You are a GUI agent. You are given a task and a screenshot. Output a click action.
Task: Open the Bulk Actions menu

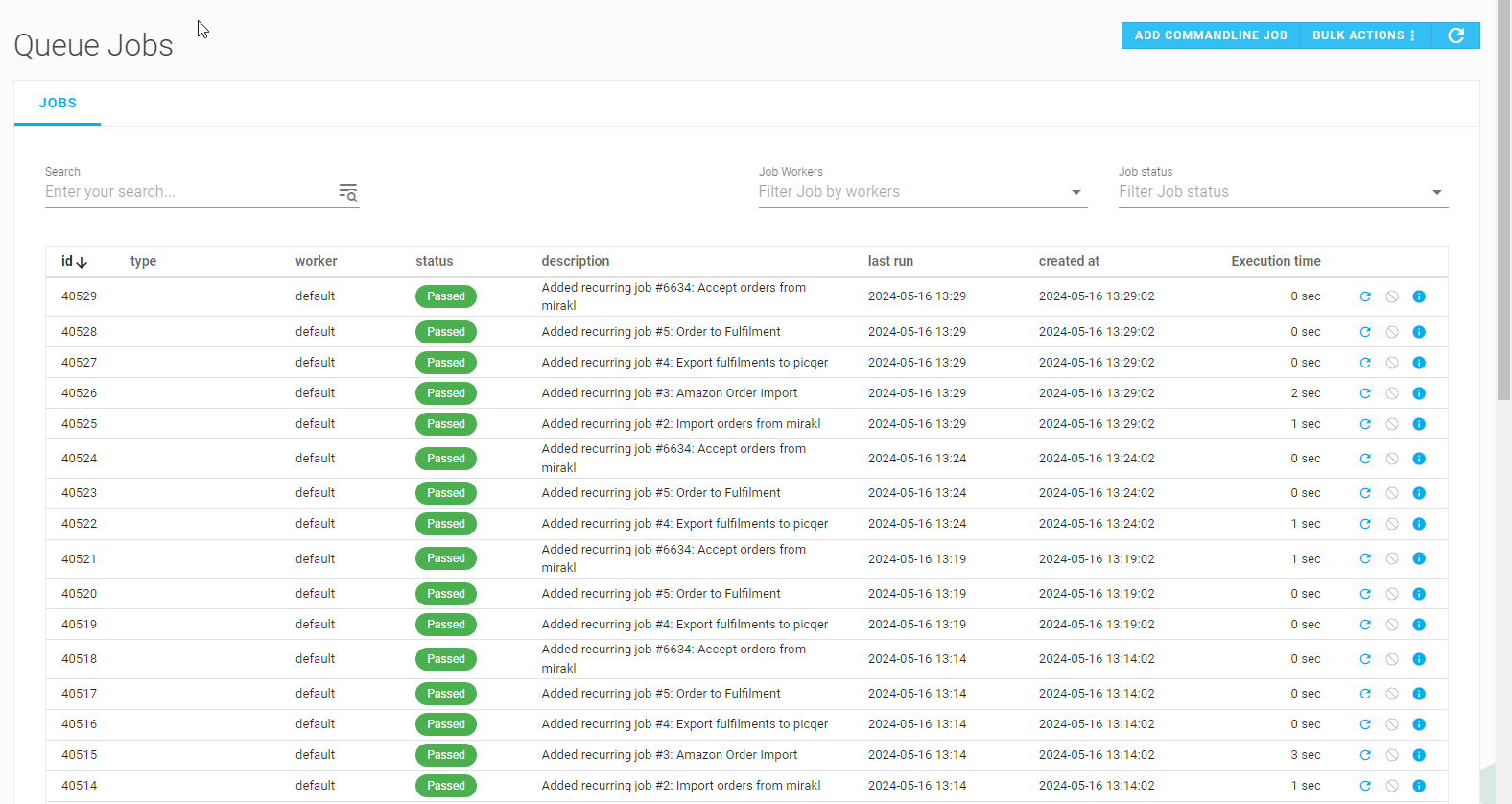tap(1364, 35)
